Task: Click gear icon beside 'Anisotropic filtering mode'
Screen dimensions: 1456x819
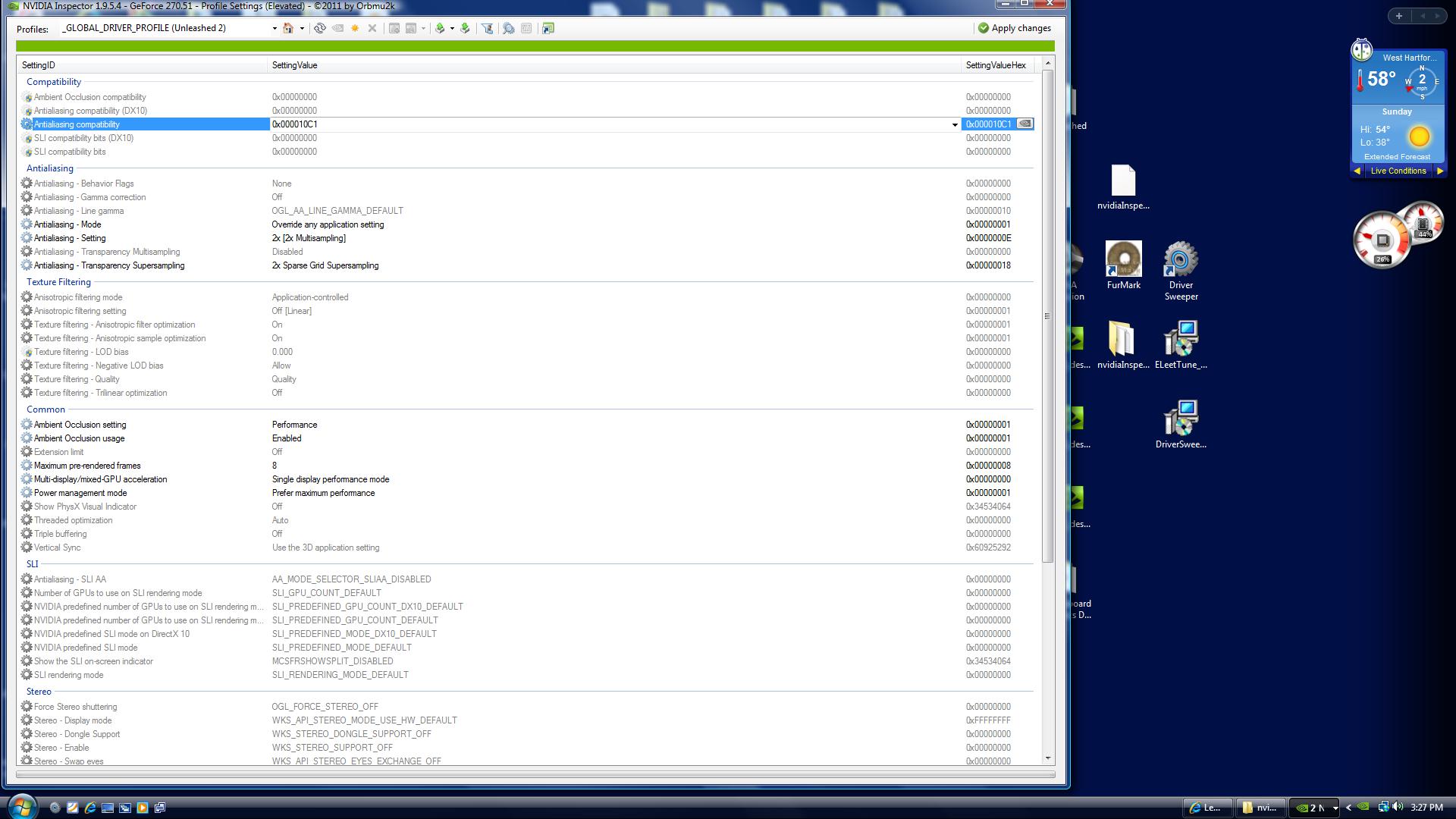Action: coord(27,297)
